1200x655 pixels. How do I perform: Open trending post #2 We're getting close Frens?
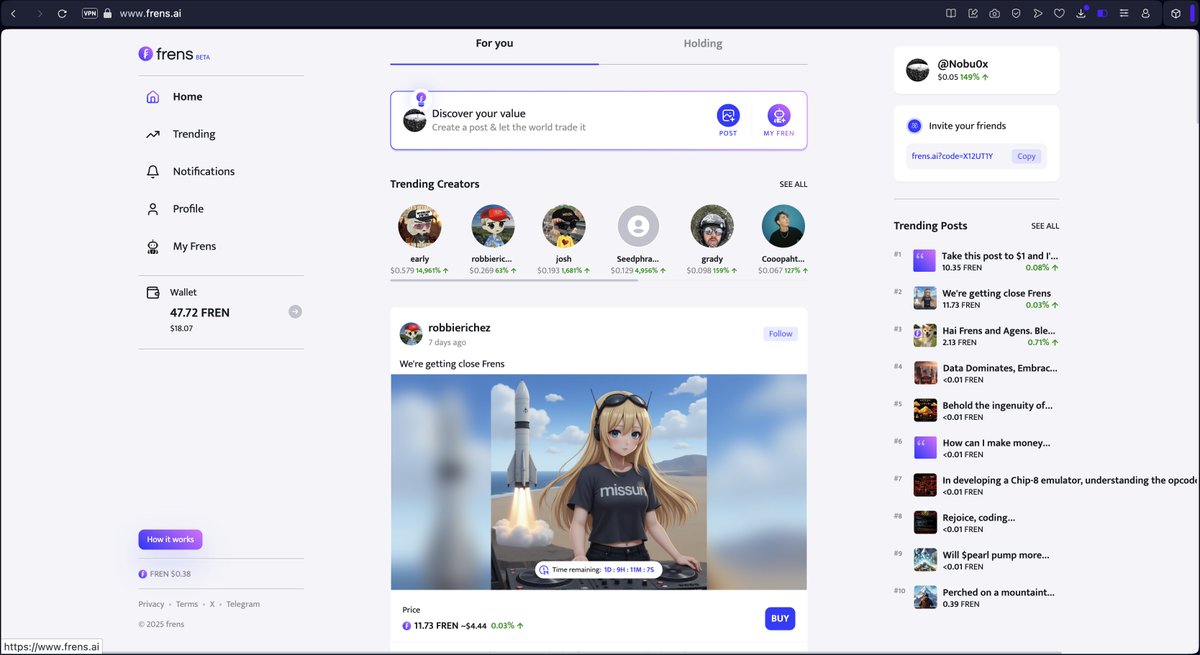pos(976,299)
